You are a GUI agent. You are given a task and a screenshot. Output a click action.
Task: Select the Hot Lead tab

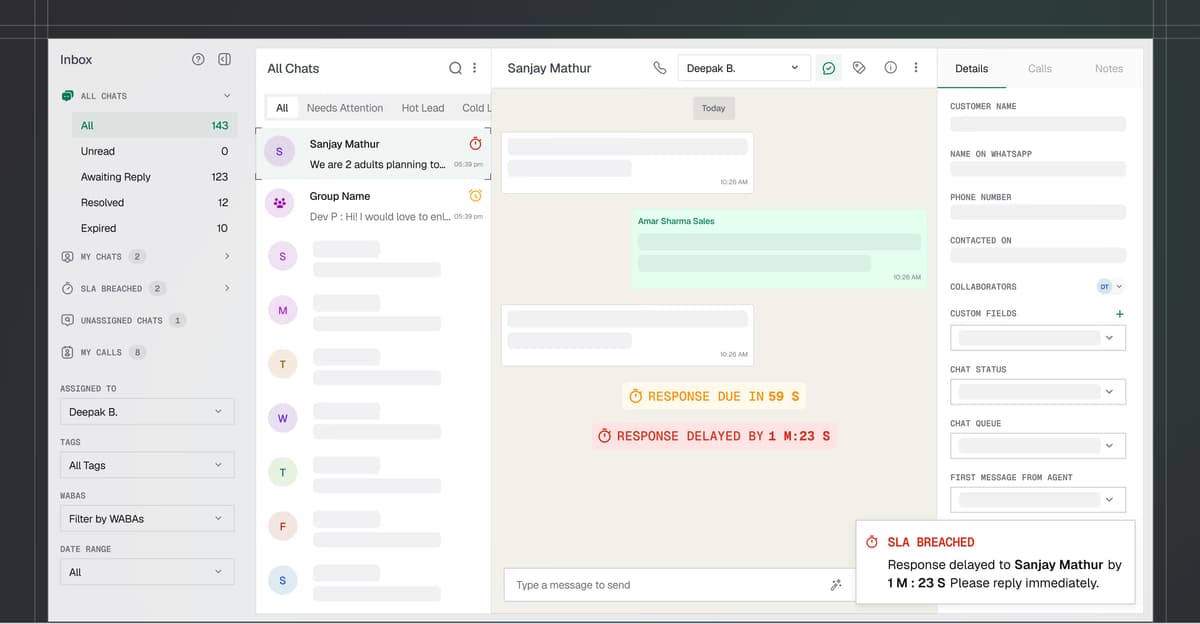pyautogui.click(x=423, y=108)
